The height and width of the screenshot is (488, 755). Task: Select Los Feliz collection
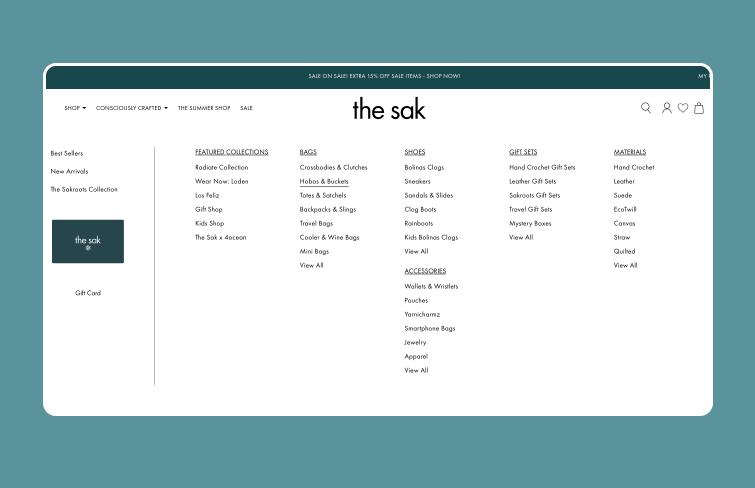[207, 195]
